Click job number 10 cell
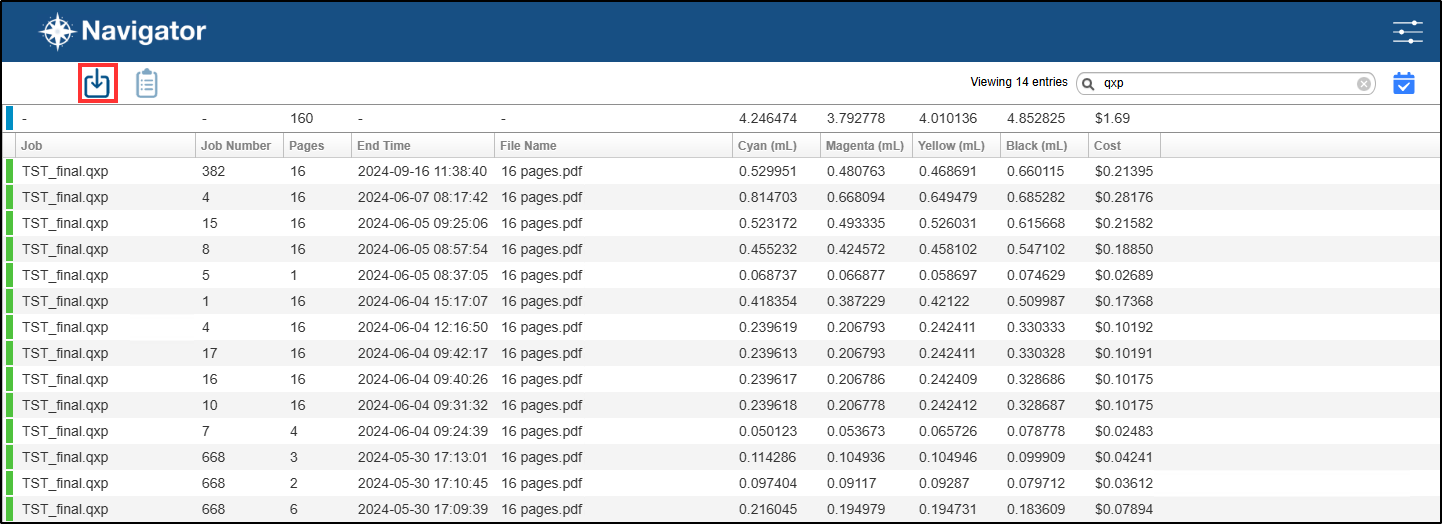The image size is (1442, 524). tap(209, 405)
